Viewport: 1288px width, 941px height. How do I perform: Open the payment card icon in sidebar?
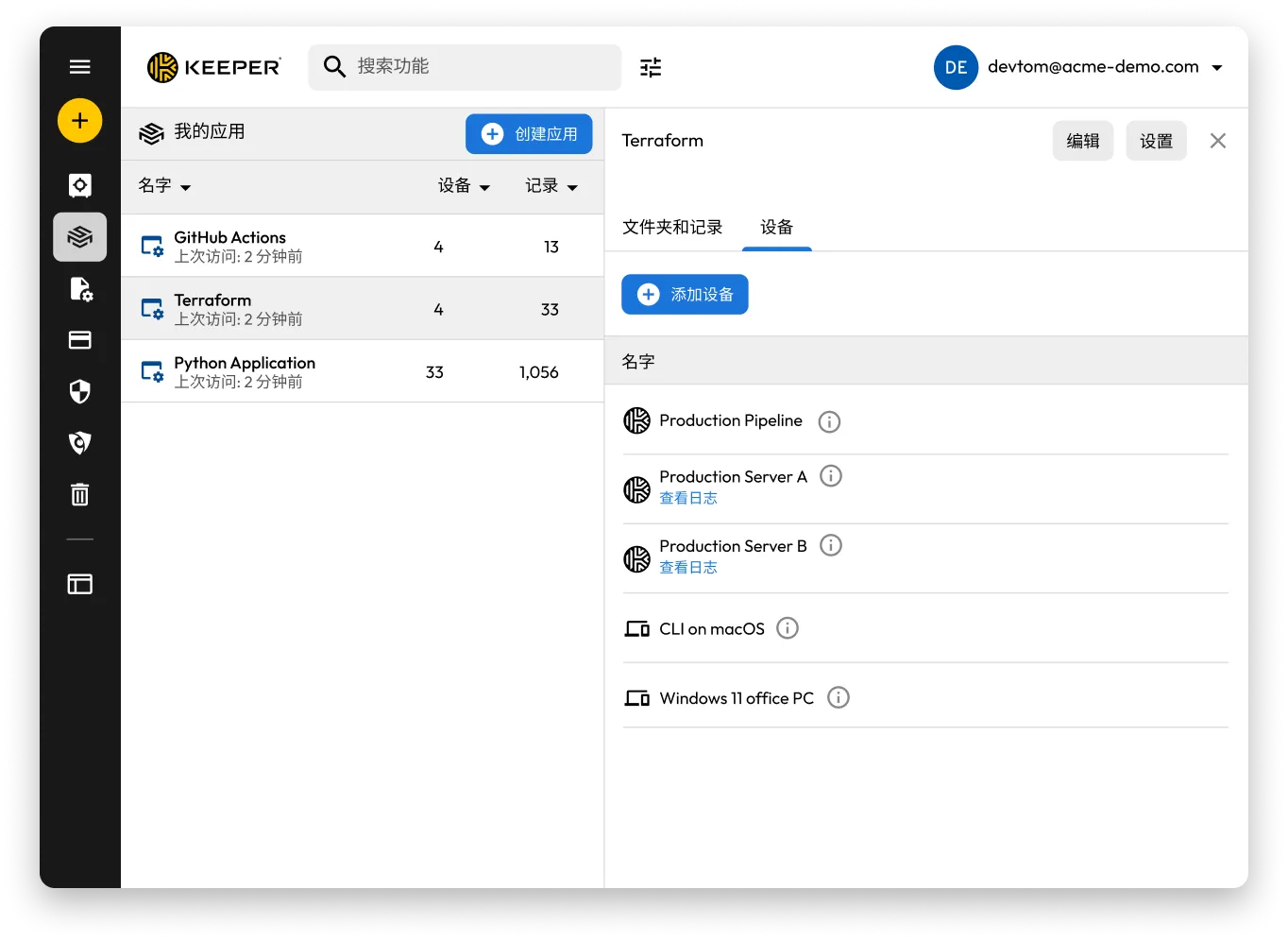pos(80,340)
